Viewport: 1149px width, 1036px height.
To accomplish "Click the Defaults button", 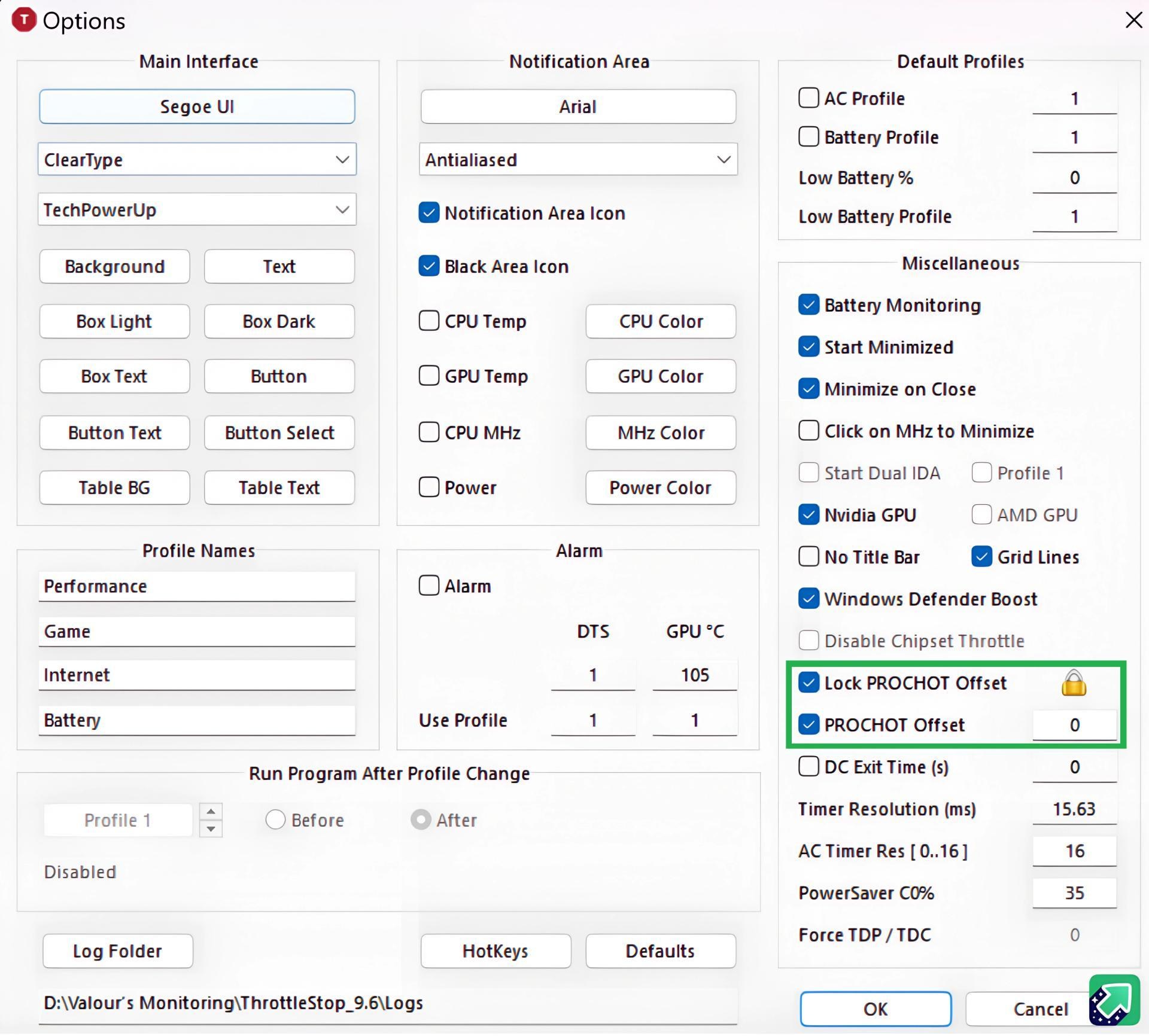I will (660, 951).
